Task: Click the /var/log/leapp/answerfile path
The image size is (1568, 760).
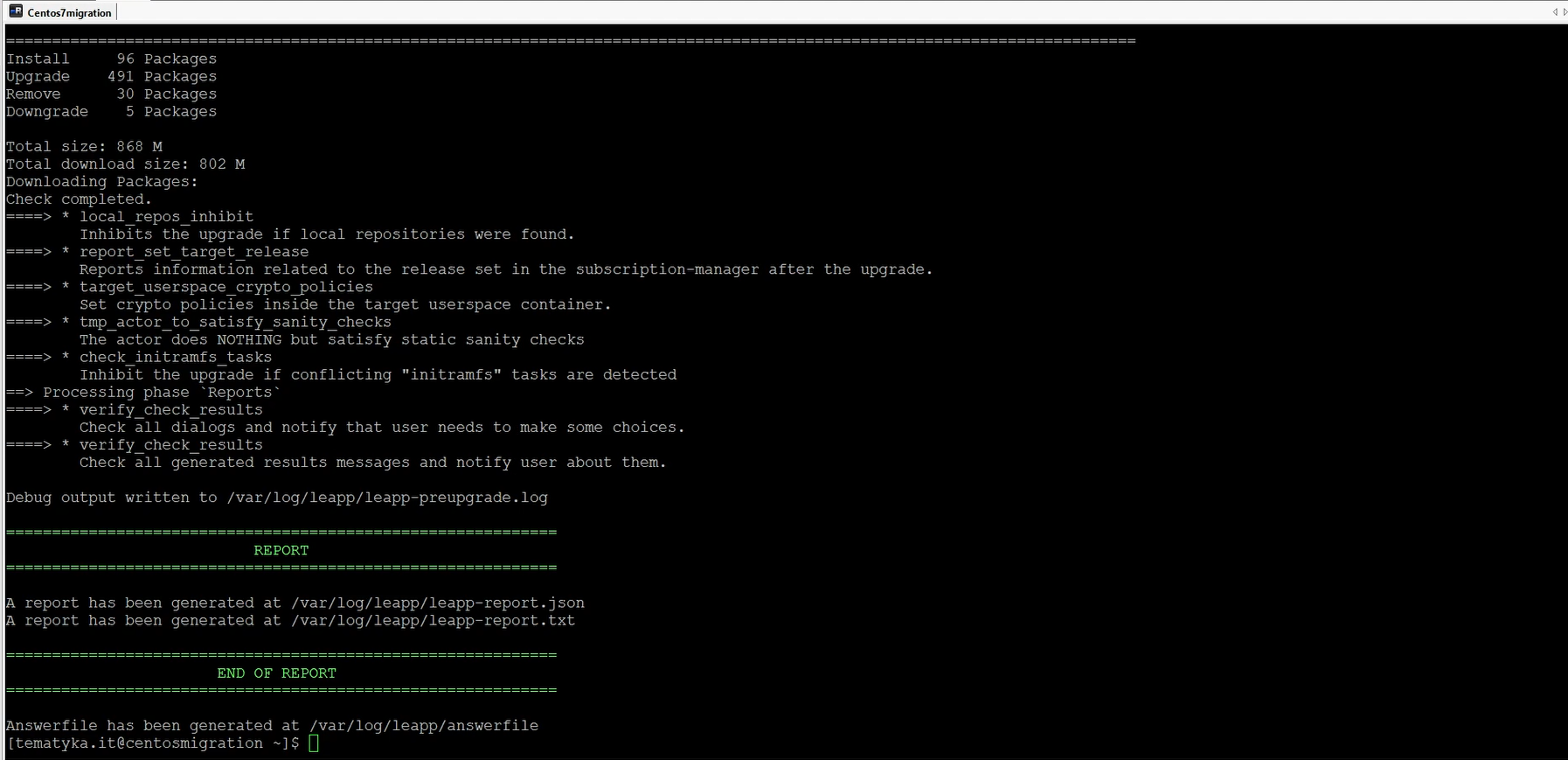Action: click(424, 725)
